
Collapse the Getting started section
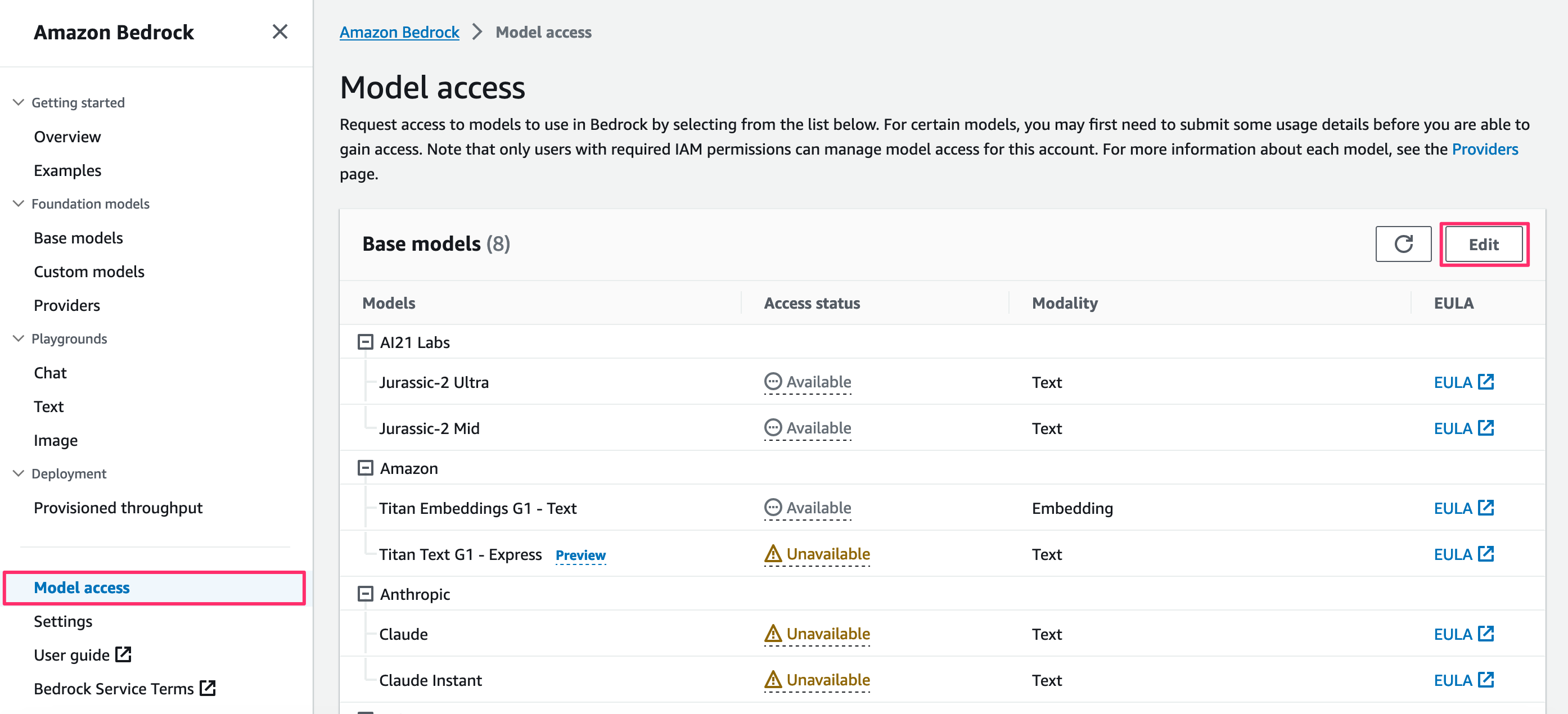(x=18, y=102)
